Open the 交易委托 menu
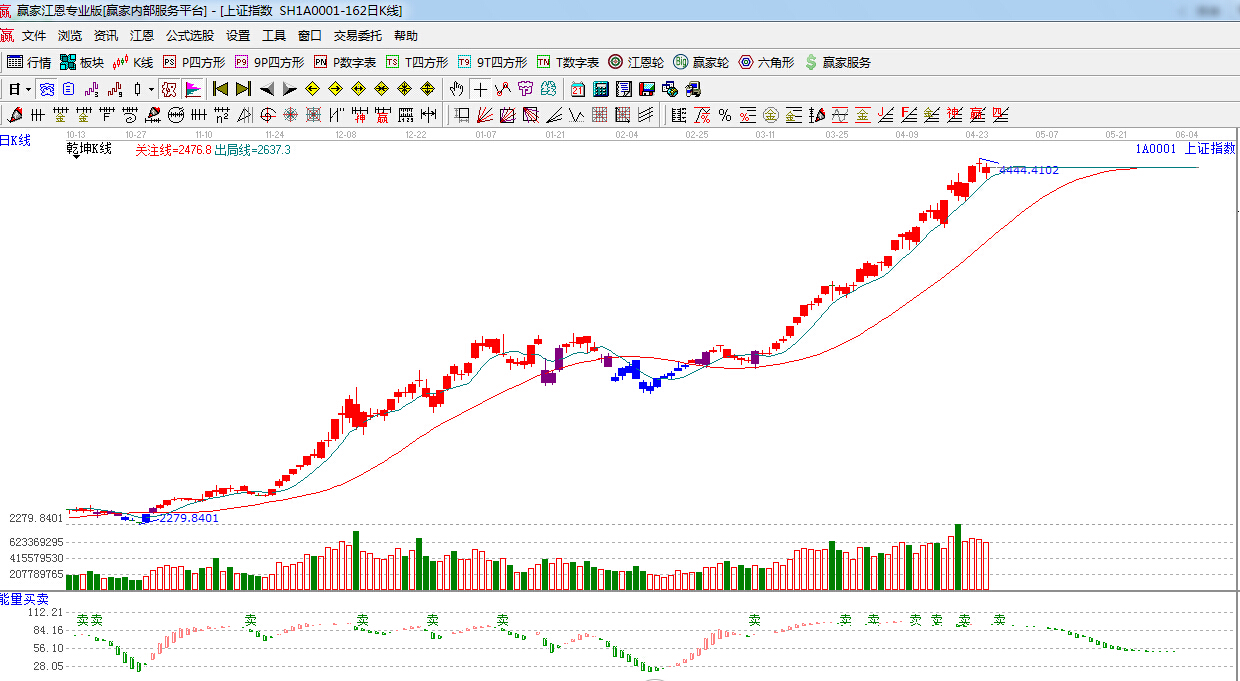The image size is (1240, 681). 357,35
